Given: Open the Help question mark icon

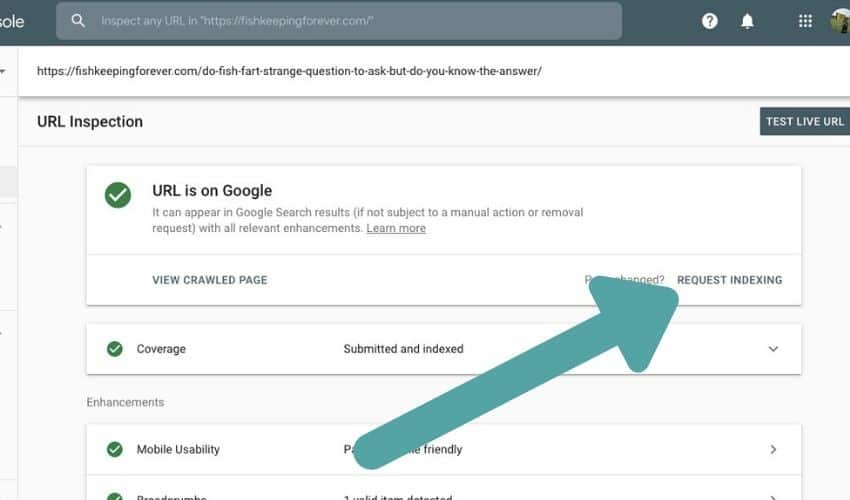Looking at the screenshot, I should pos(710,21).
